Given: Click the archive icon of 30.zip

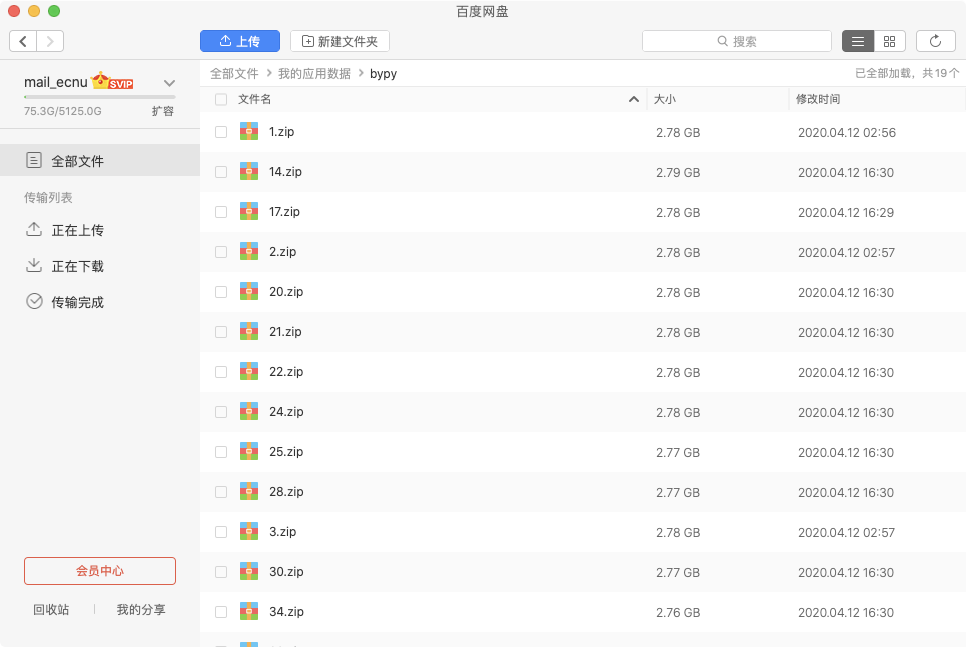Looking at the screenshot, I should click(x=249, y=571).
